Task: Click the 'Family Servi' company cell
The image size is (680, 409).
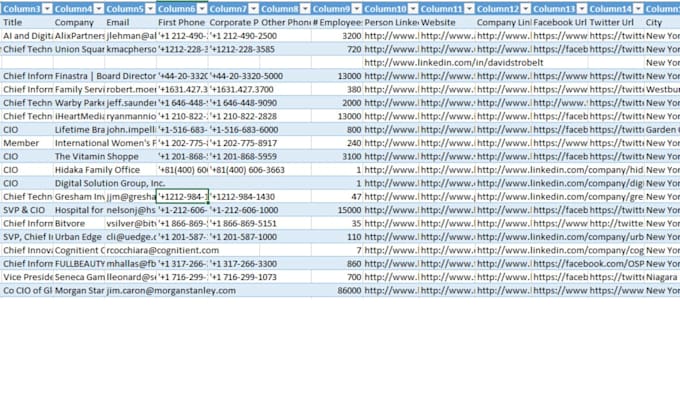Action: click(x=79, y=89)
